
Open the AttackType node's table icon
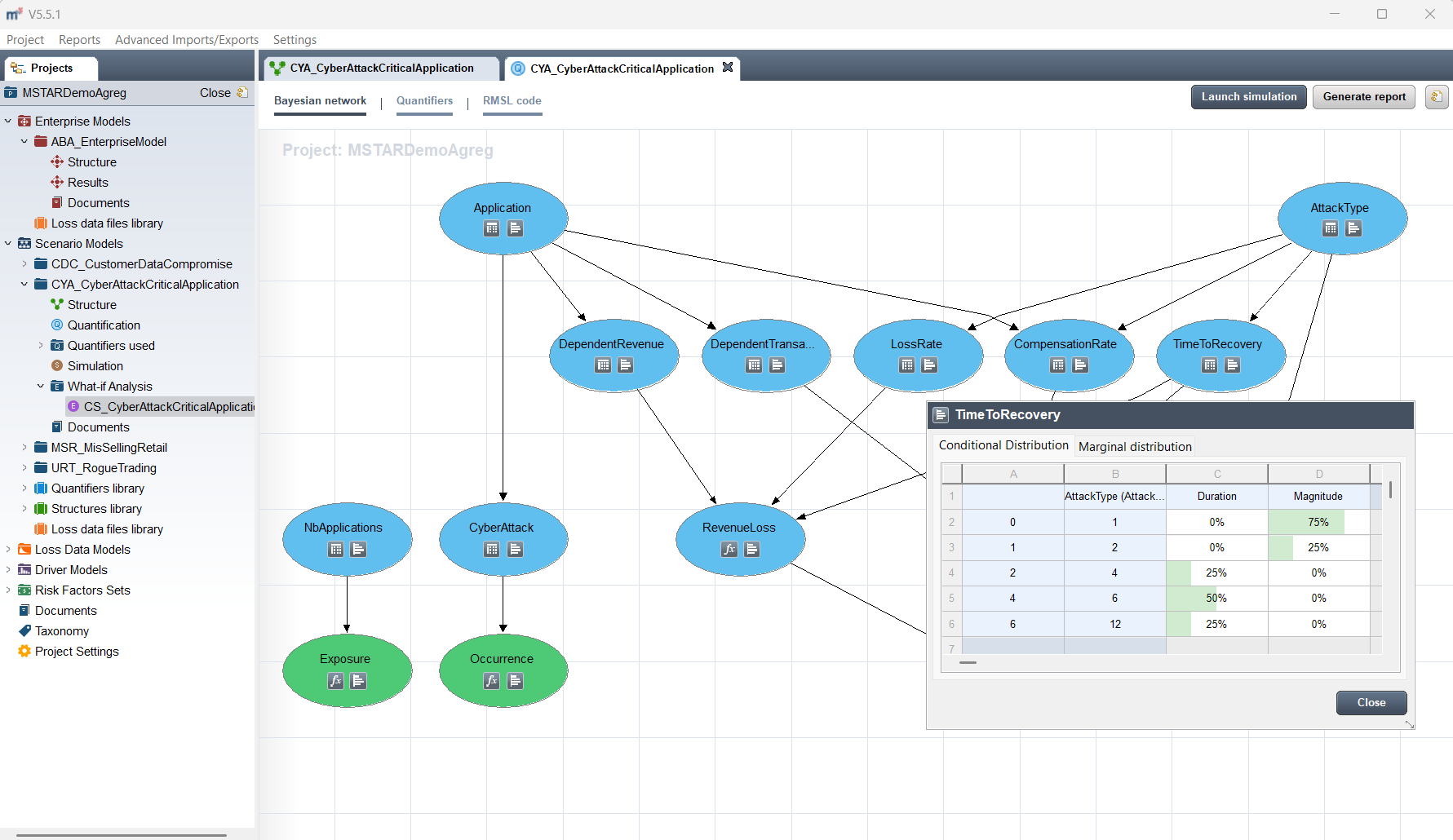pyautogui.click(x=1331, y=228)
